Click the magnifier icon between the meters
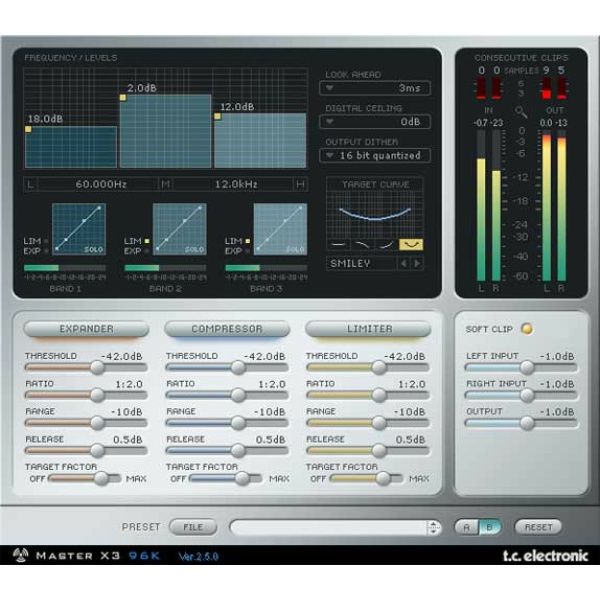600x600 pixels. [521, 112]
